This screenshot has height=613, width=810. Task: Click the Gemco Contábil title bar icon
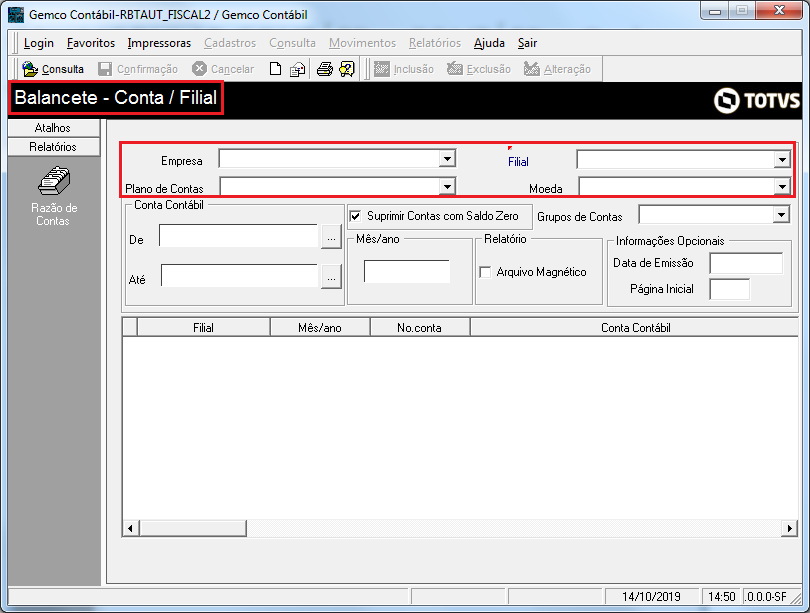[16, 14]
